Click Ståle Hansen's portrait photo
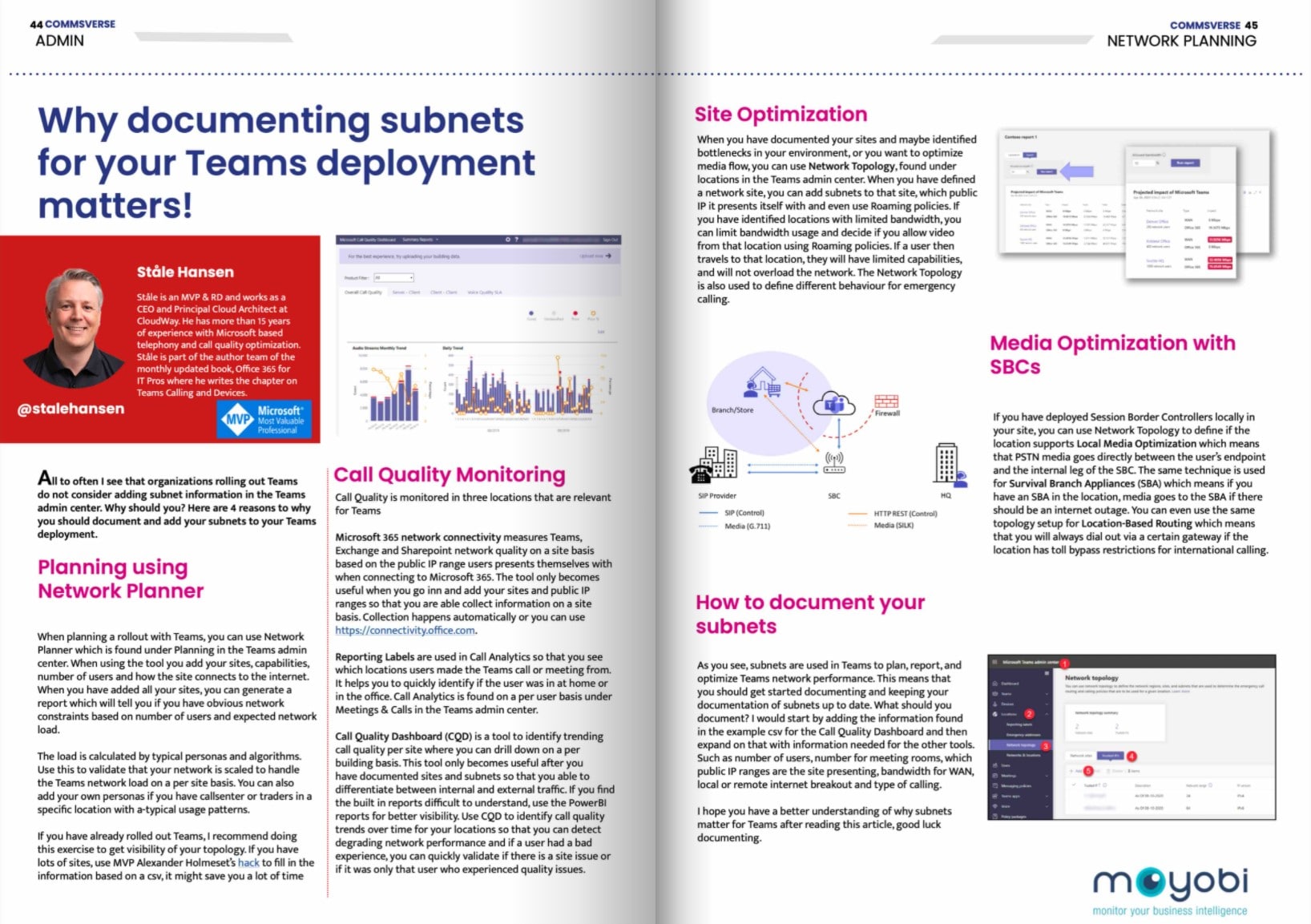This screenshot has width=1311, height=924. tap(75, 328)
